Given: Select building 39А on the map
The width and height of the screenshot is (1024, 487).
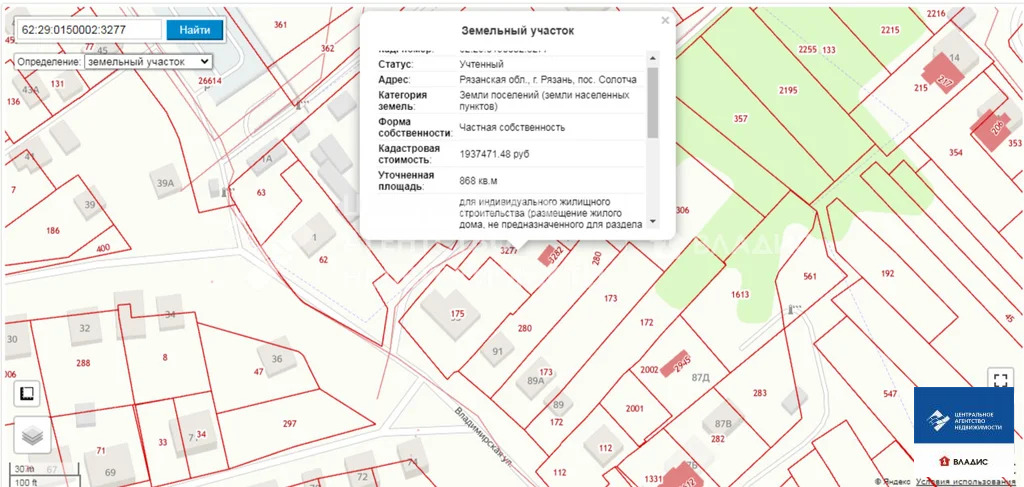Looking at the screenshot, I should tap(166, 183).
